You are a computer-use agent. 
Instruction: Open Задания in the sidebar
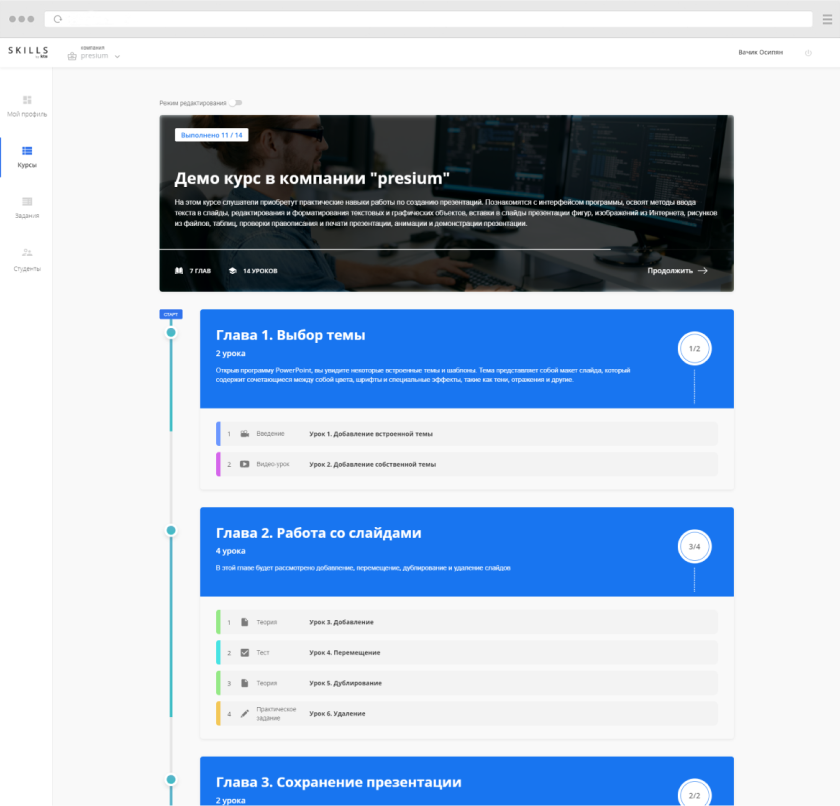(27, 208)
